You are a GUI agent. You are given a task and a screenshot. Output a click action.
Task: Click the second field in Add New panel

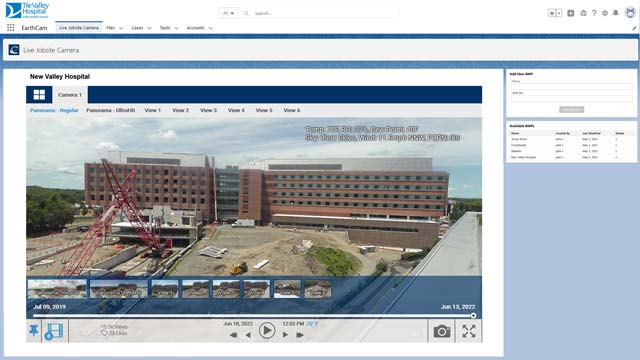click(x=571, y=98)
